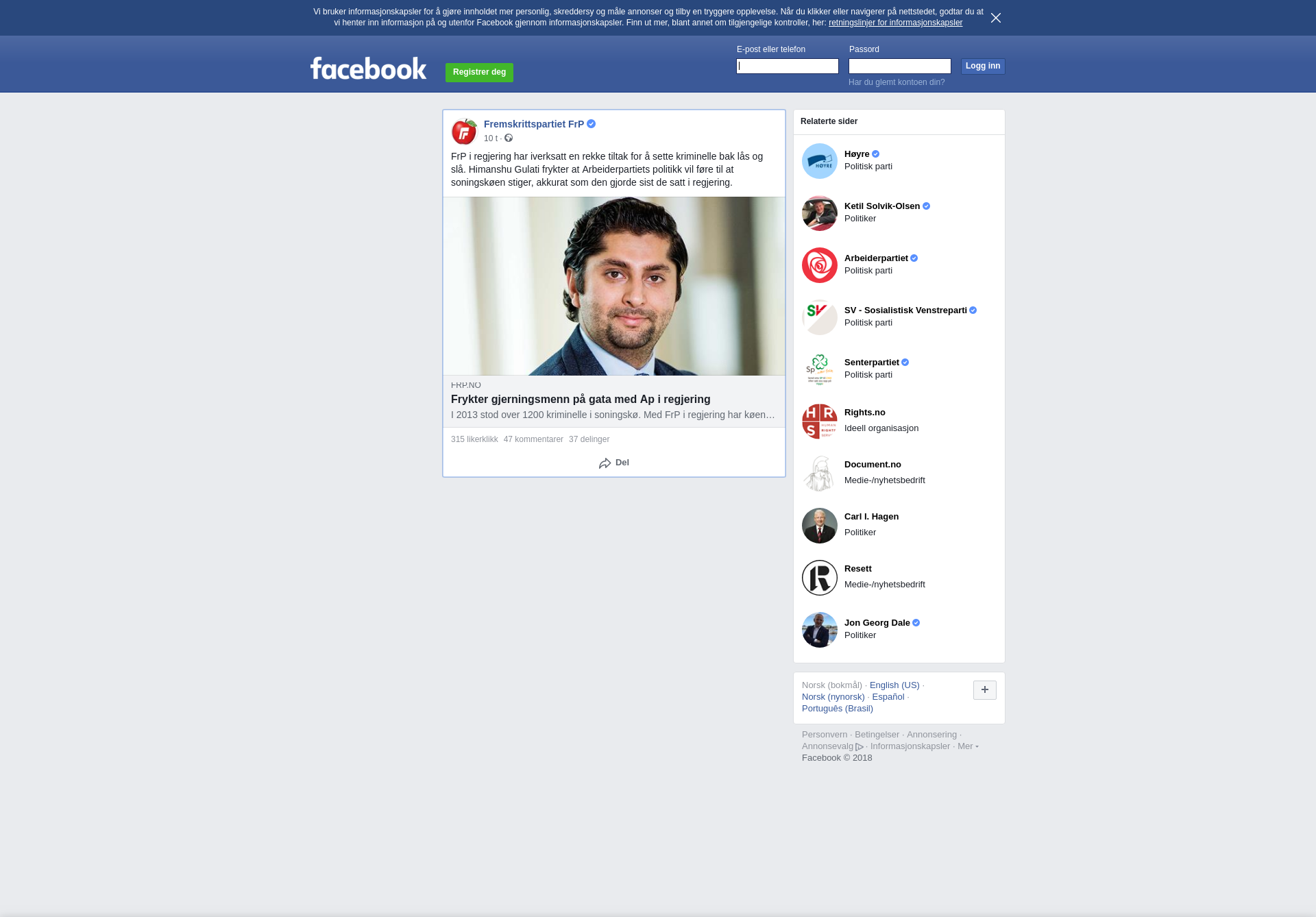Open the Personvern footer link
Viewport: 1316px width, 917px height.
(825, 735)
